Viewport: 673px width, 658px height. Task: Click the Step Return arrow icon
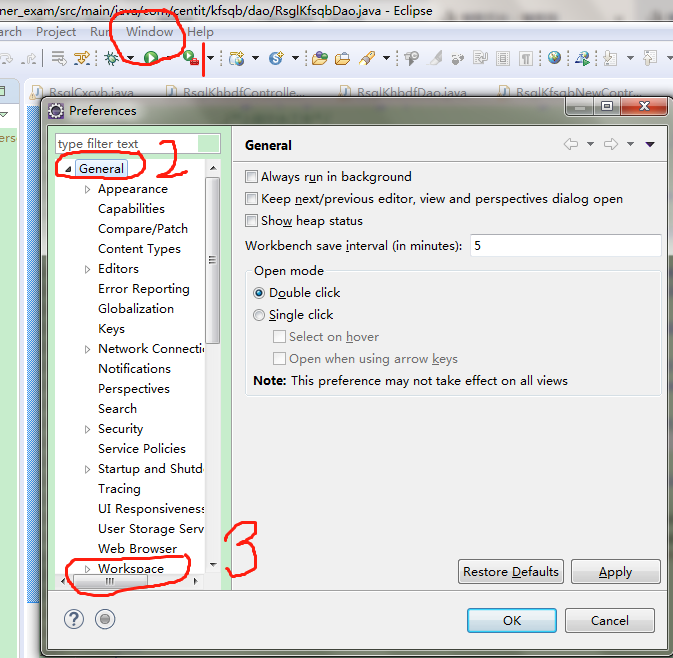tap(30, 58)
